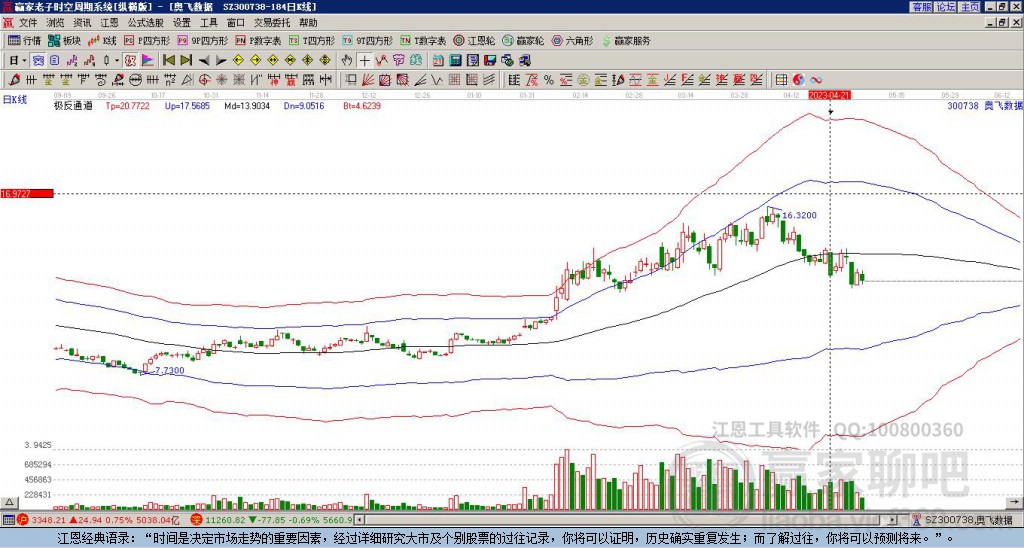
Task: Click the 客服 button in title bar
Action: click(922, 7)
